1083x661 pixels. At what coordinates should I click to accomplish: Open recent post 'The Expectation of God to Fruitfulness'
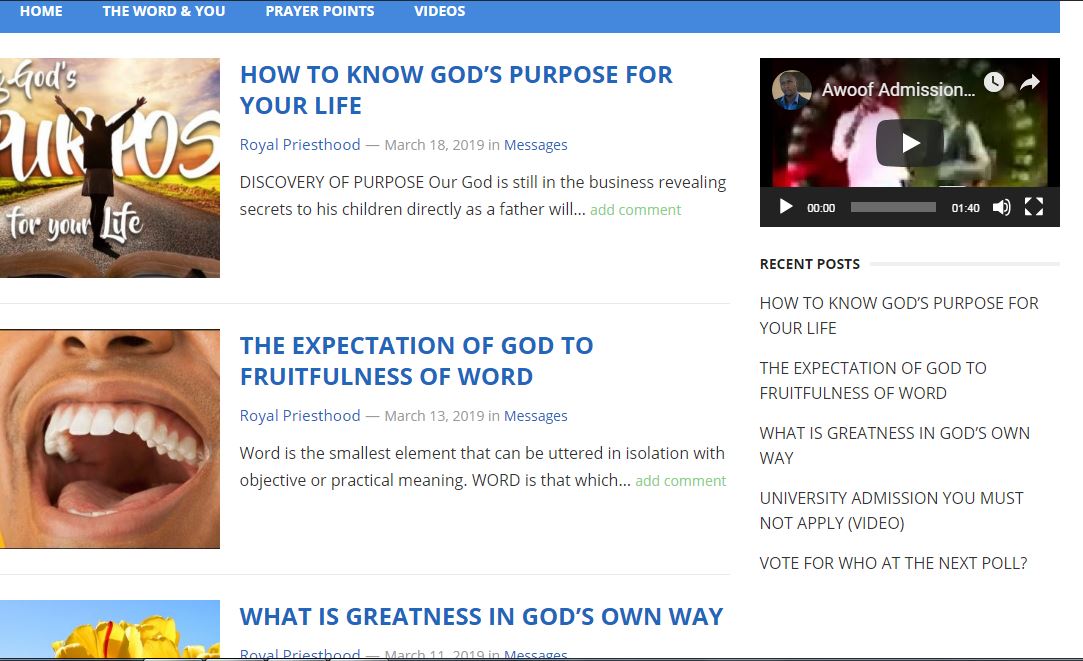(x=873, y=381)
